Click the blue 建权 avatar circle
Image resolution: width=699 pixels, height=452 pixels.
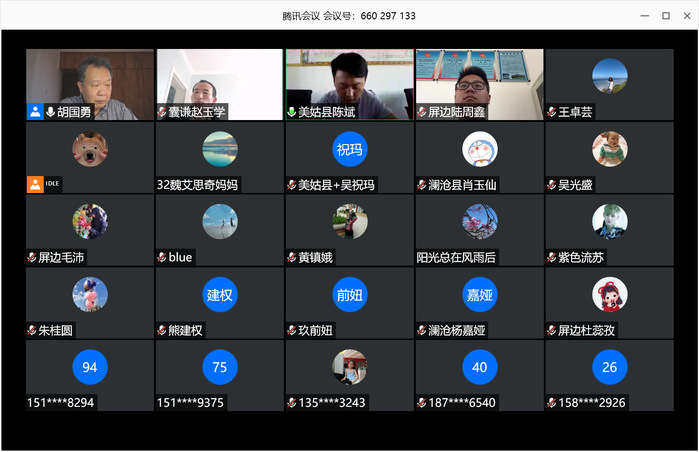(x=220, y=294)
